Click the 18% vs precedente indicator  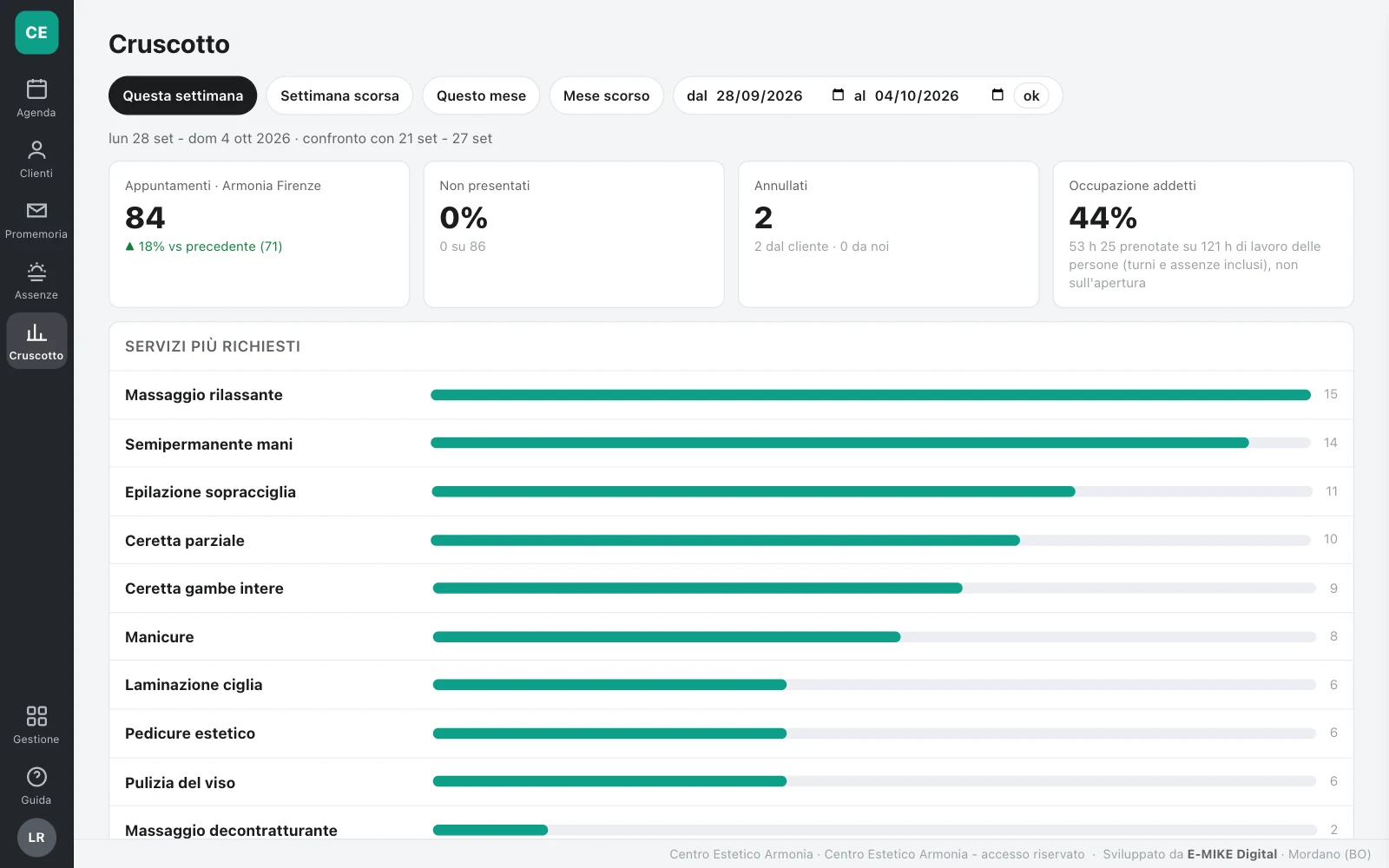pyautogui.click(x=204, y=247)
